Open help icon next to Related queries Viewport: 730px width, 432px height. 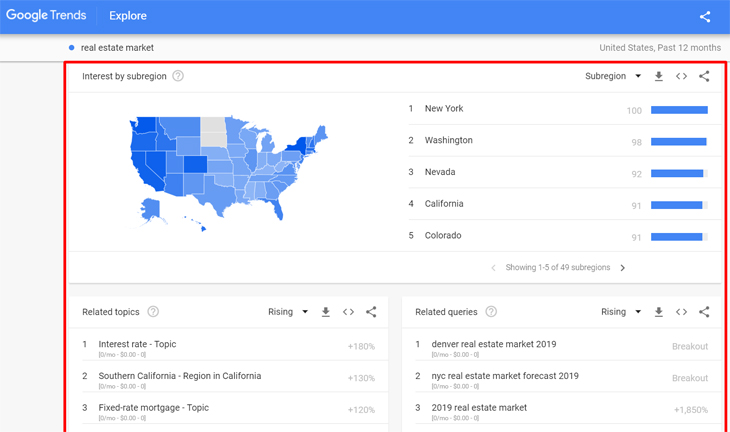[491, 311]
